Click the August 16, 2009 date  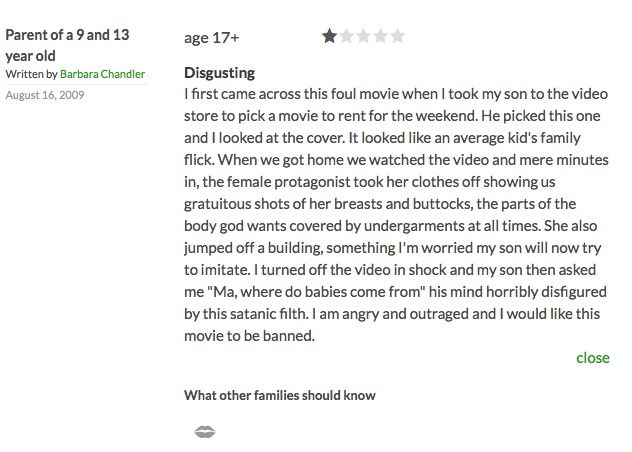click(45, 95)
